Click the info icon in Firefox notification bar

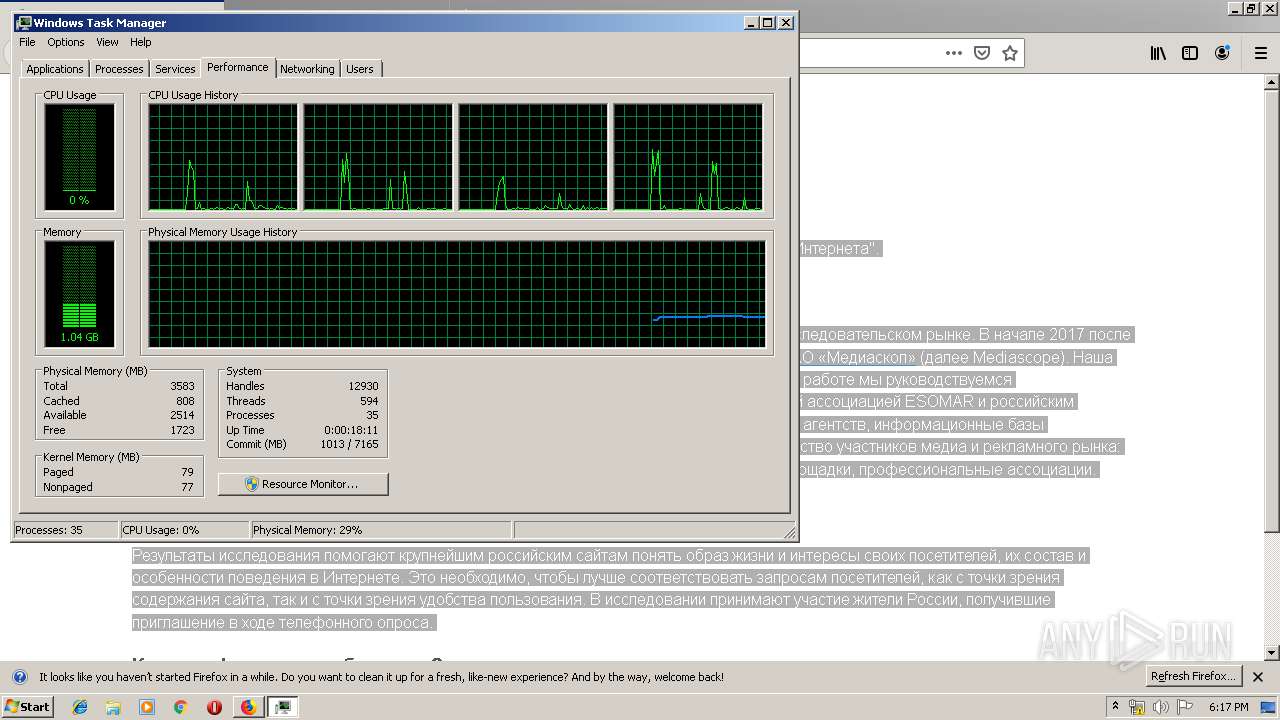click(x=20, y=677)
